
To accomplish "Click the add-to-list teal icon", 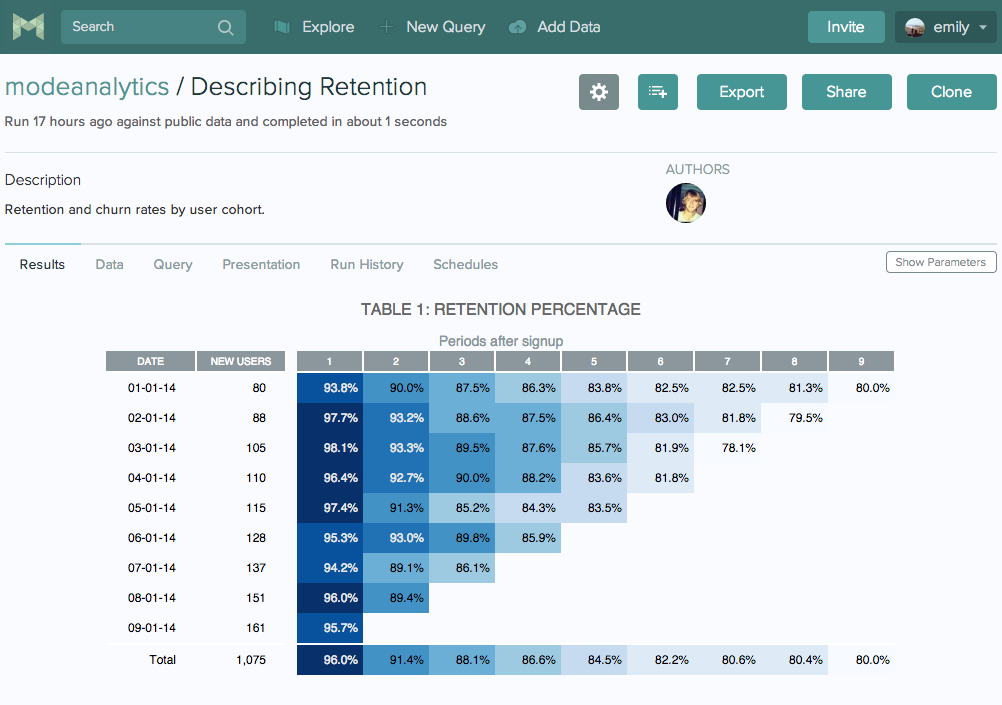I will [x=657, y=92].
